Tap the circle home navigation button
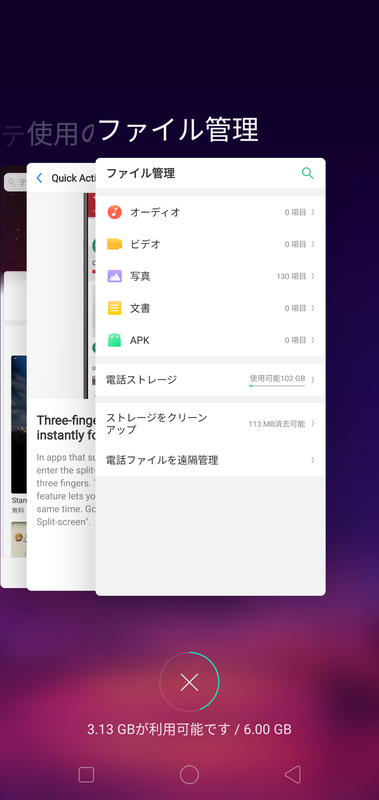This screenshot has width=379, height=800. (x=189, y=774)
